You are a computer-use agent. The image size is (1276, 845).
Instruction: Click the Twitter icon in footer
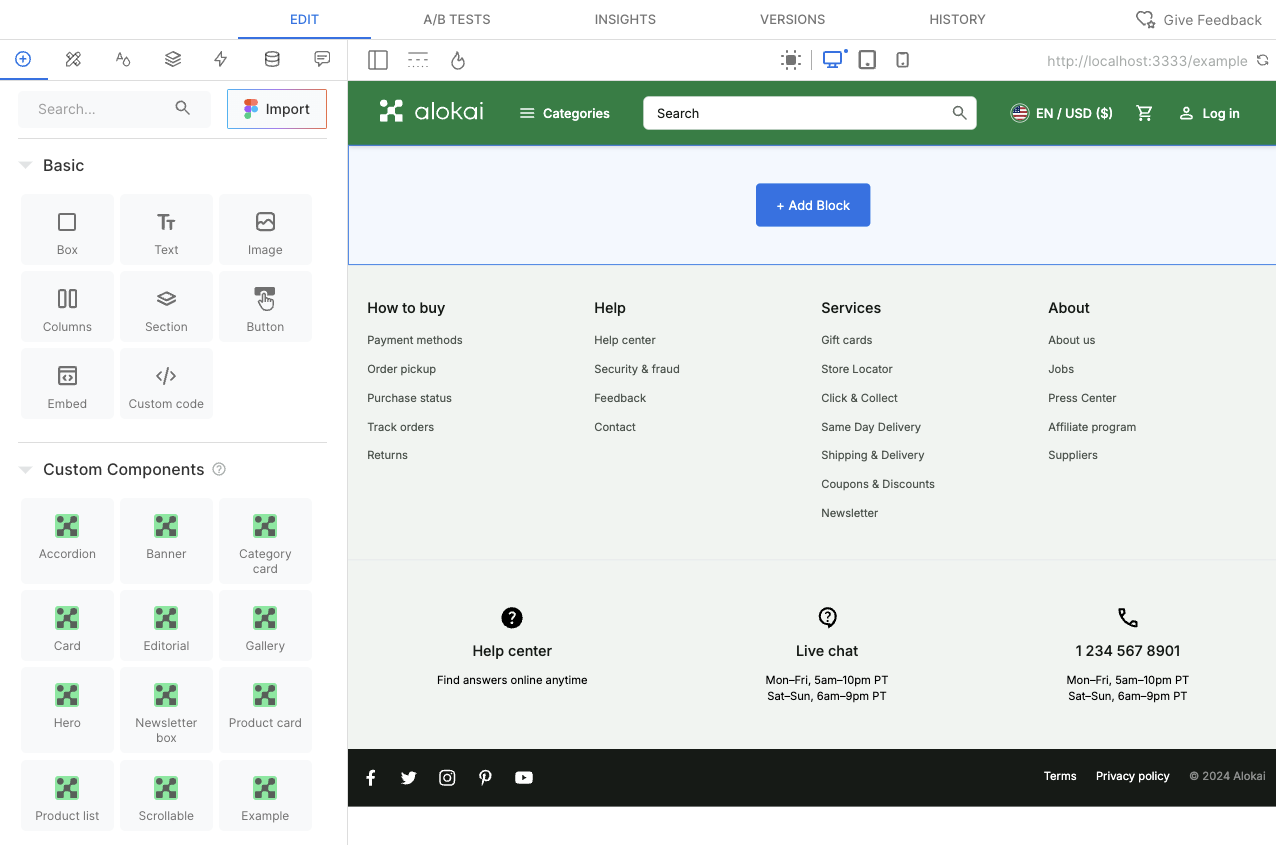point(409,777)
